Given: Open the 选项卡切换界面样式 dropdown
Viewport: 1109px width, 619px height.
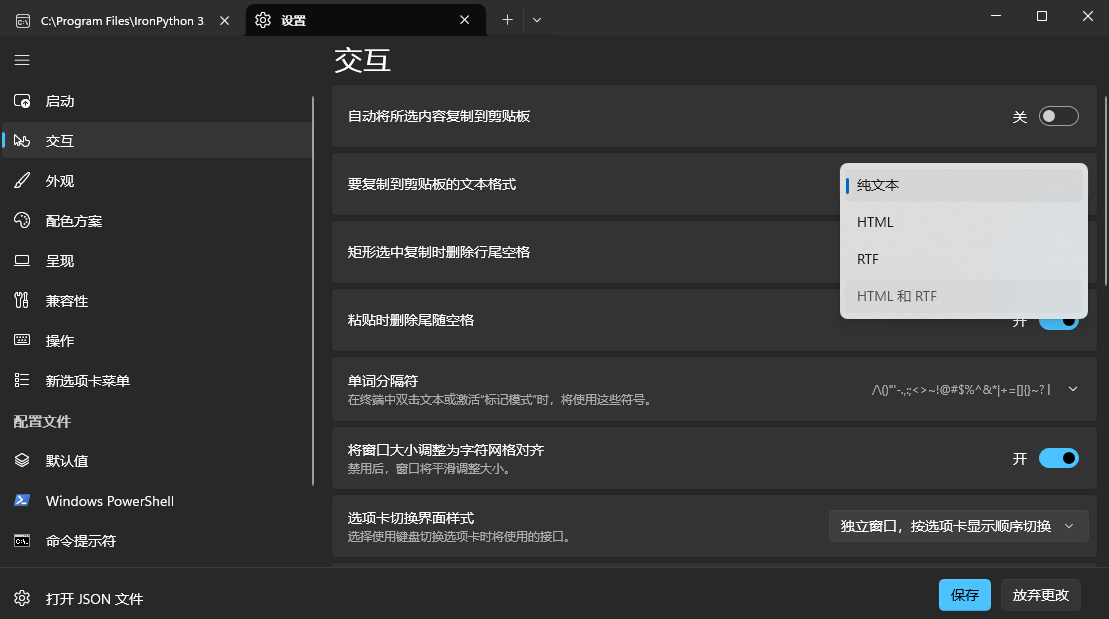Looking at the screenshot, I should pos(958,526).
